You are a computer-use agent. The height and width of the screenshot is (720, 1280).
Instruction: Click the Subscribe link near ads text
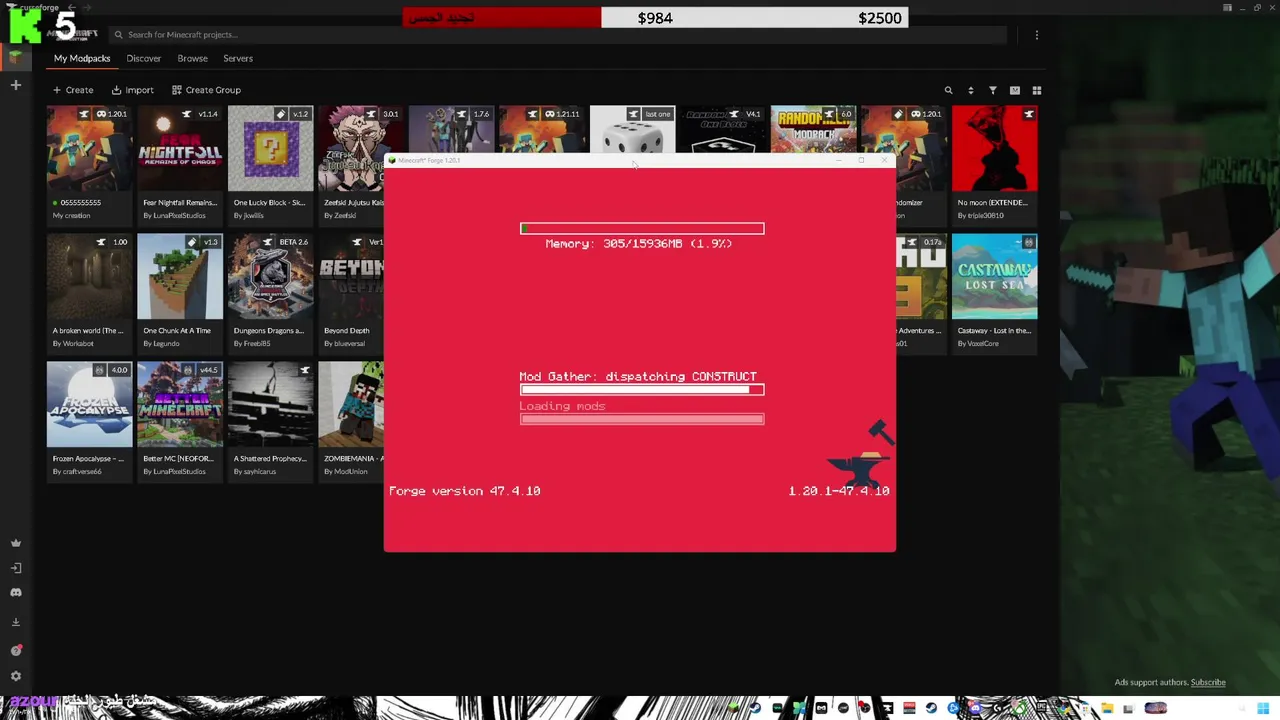1208,682
